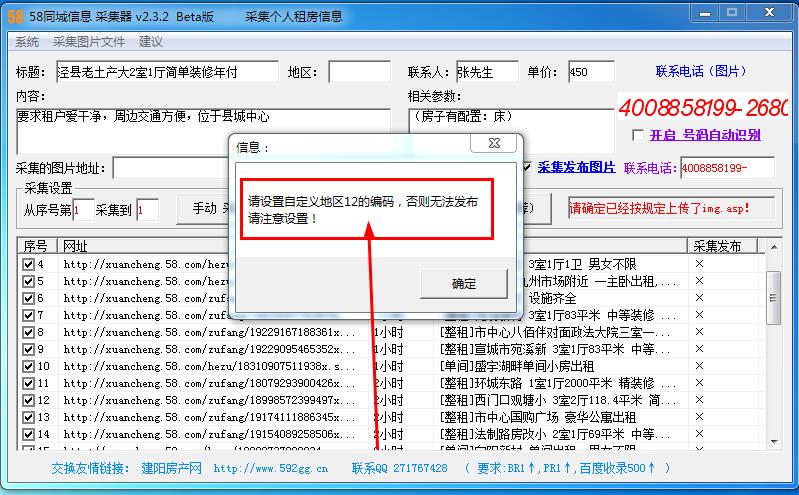Click the 标题 text input field
The height and width of the screenshot is (495, 799).
[165, 72]
